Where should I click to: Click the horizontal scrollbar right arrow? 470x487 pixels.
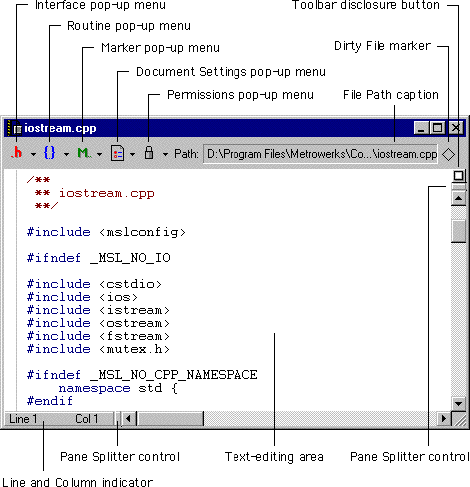pos(444,418)
